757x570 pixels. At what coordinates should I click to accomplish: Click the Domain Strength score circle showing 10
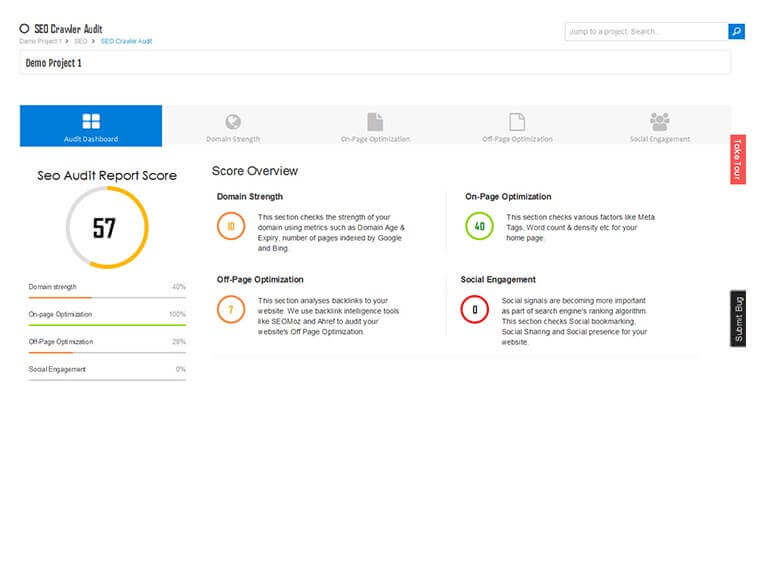coord(231,226)
